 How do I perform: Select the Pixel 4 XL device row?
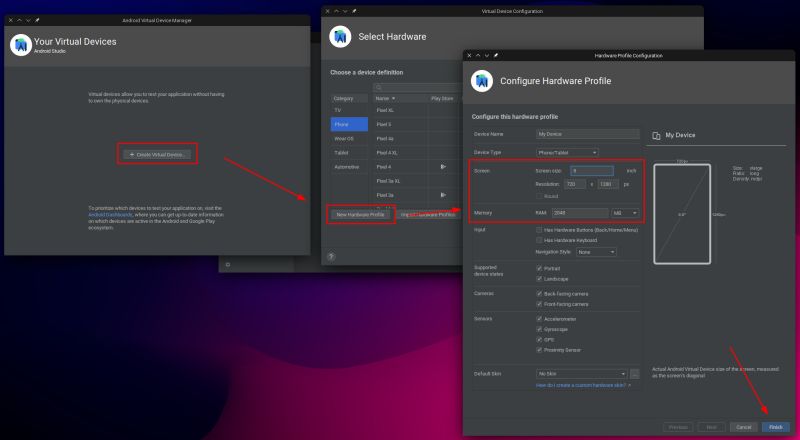click(417, 153)
